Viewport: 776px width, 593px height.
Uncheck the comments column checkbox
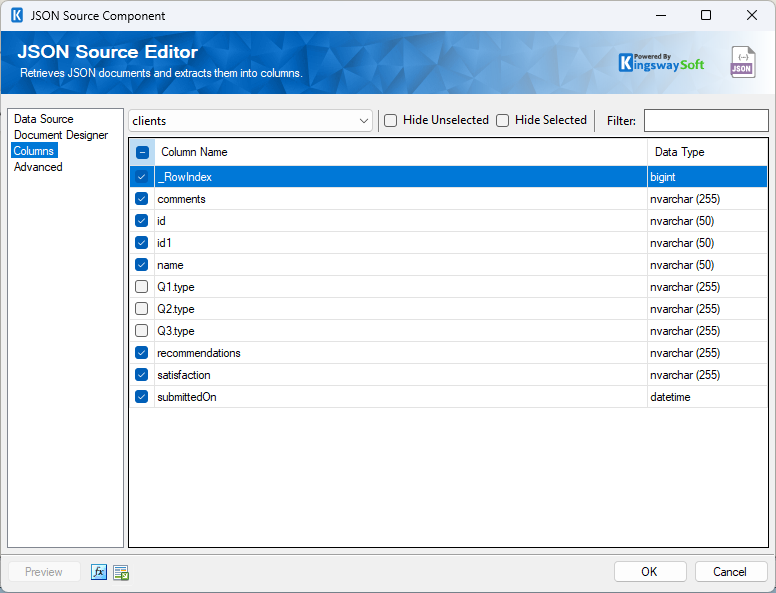pos(142,198)
